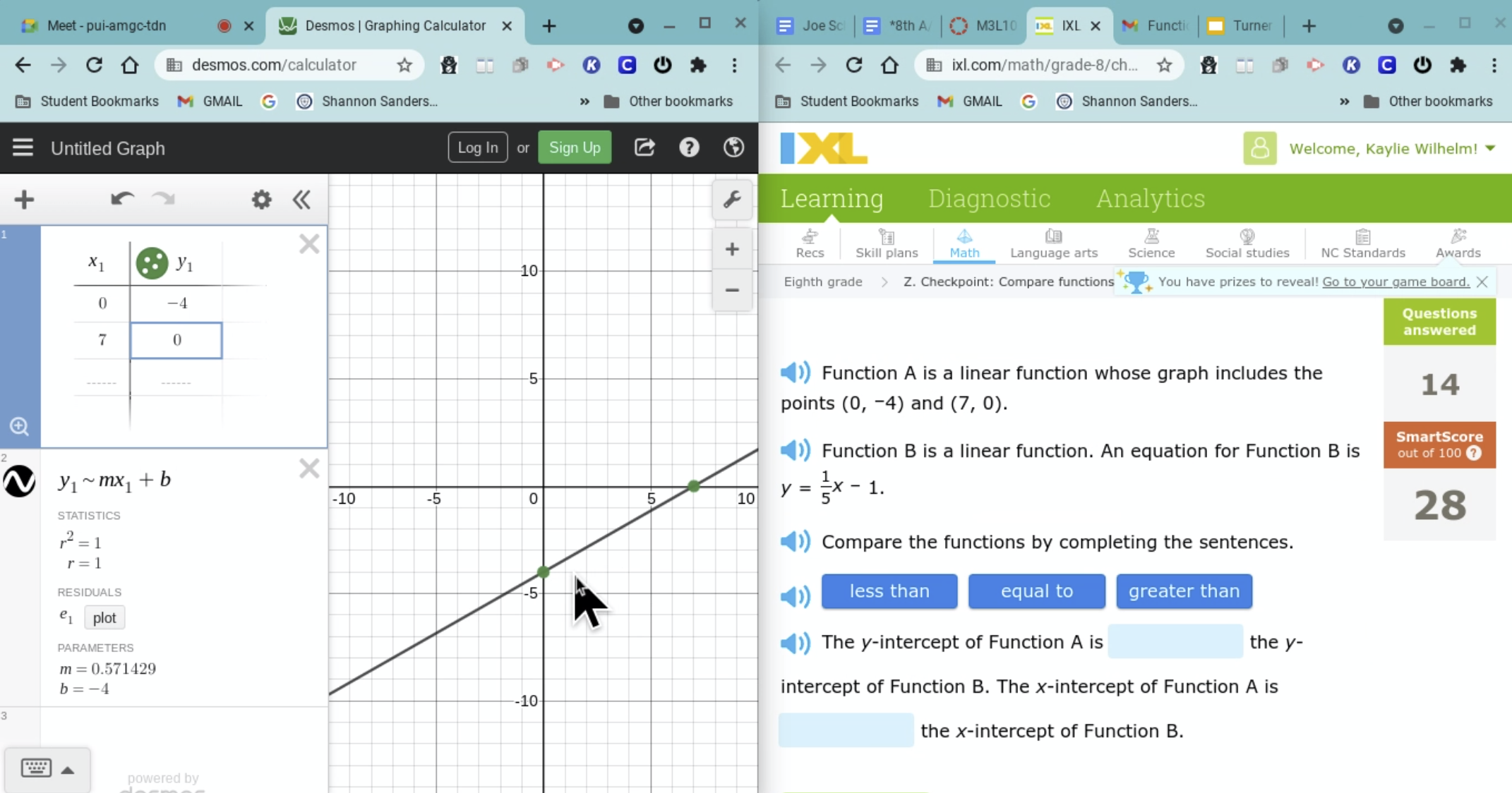The width and height of the screenshot is (1512, 793).
Task: Toggle the on-screen keyboard in Desmos
Action: point(37,768)
